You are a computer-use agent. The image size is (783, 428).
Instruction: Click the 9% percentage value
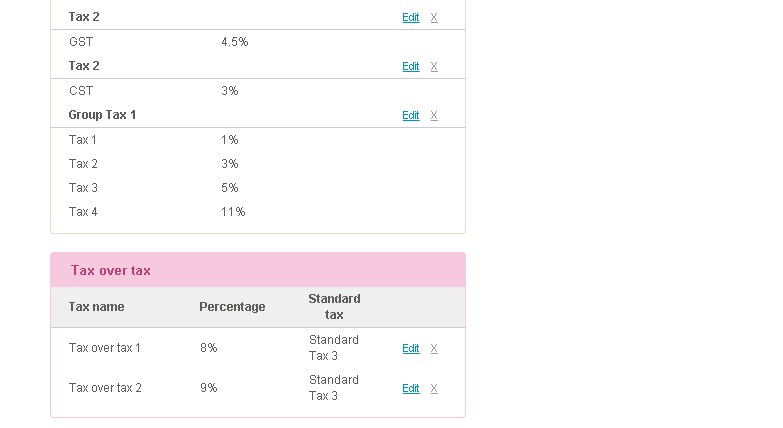click(x=209, y=388)
